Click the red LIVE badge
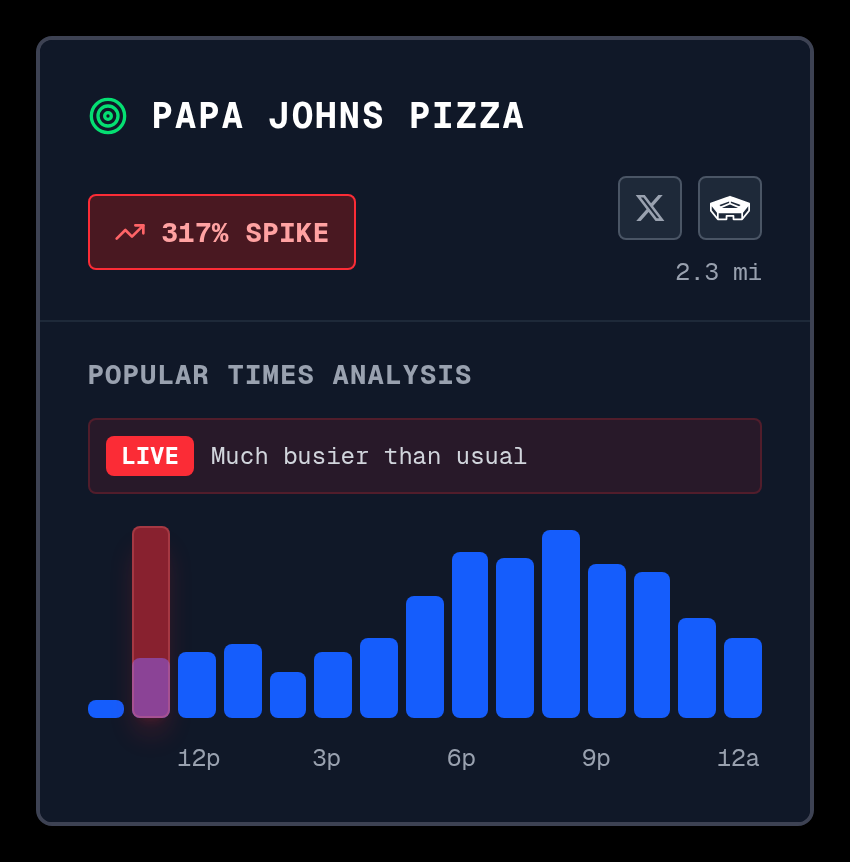 150,456
